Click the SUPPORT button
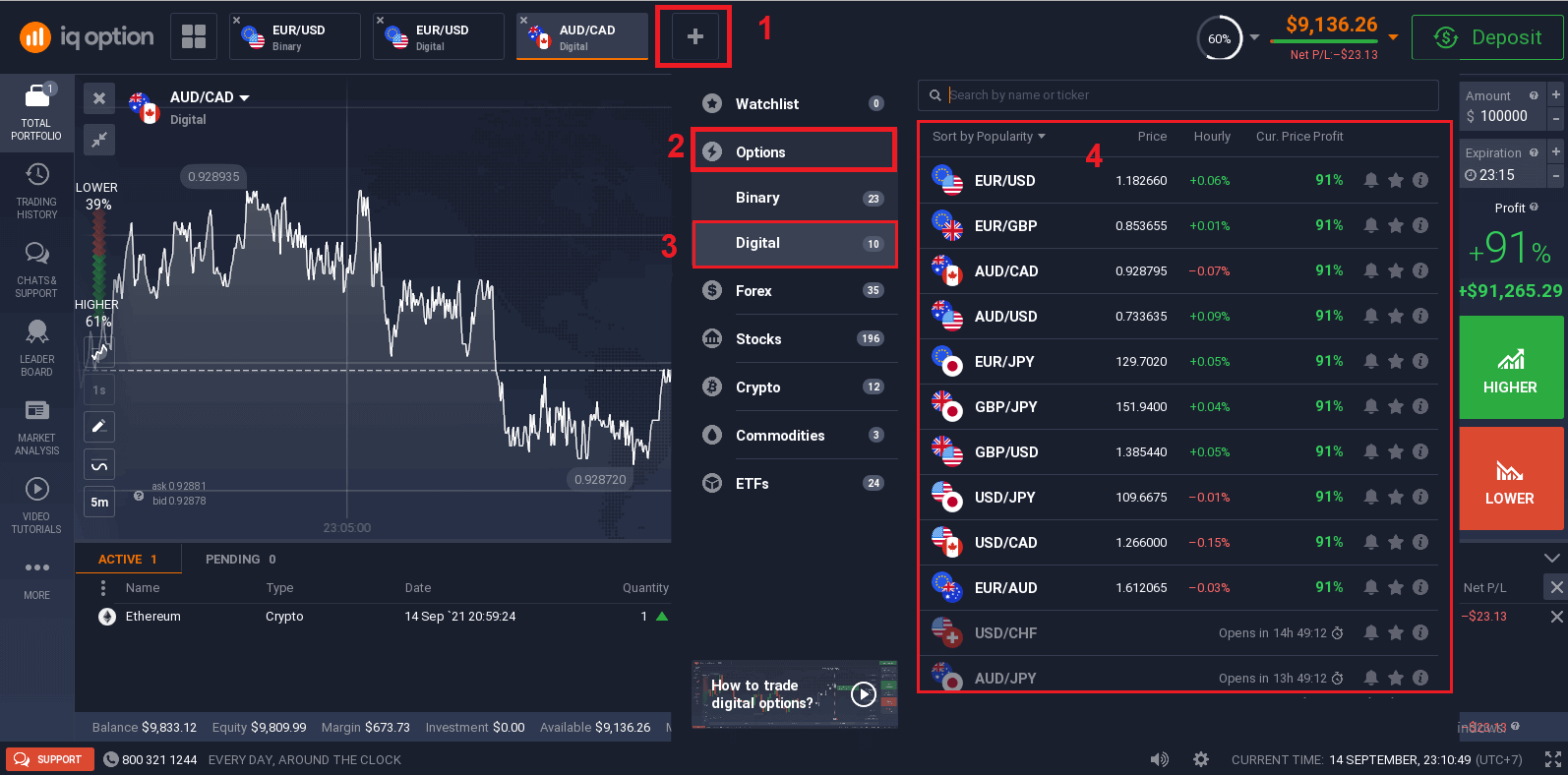The width and height of the screenshot is (1568, 775). (49, 759)
